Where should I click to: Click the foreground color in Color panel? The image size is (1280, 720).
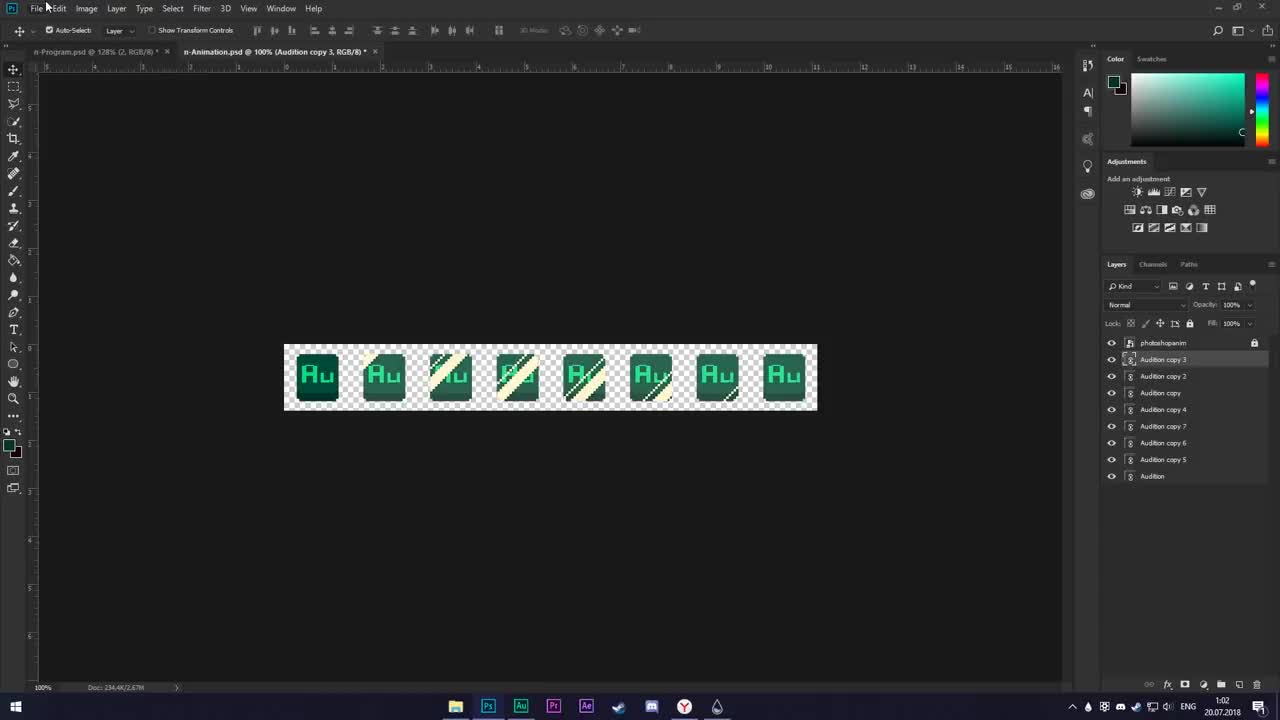pos(1113,83)
